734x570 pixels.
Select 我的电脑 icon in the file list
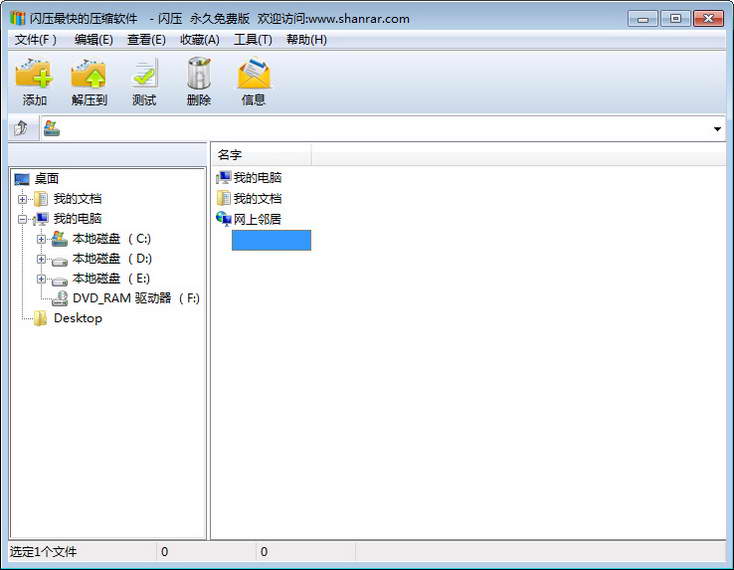click(224, 178)
